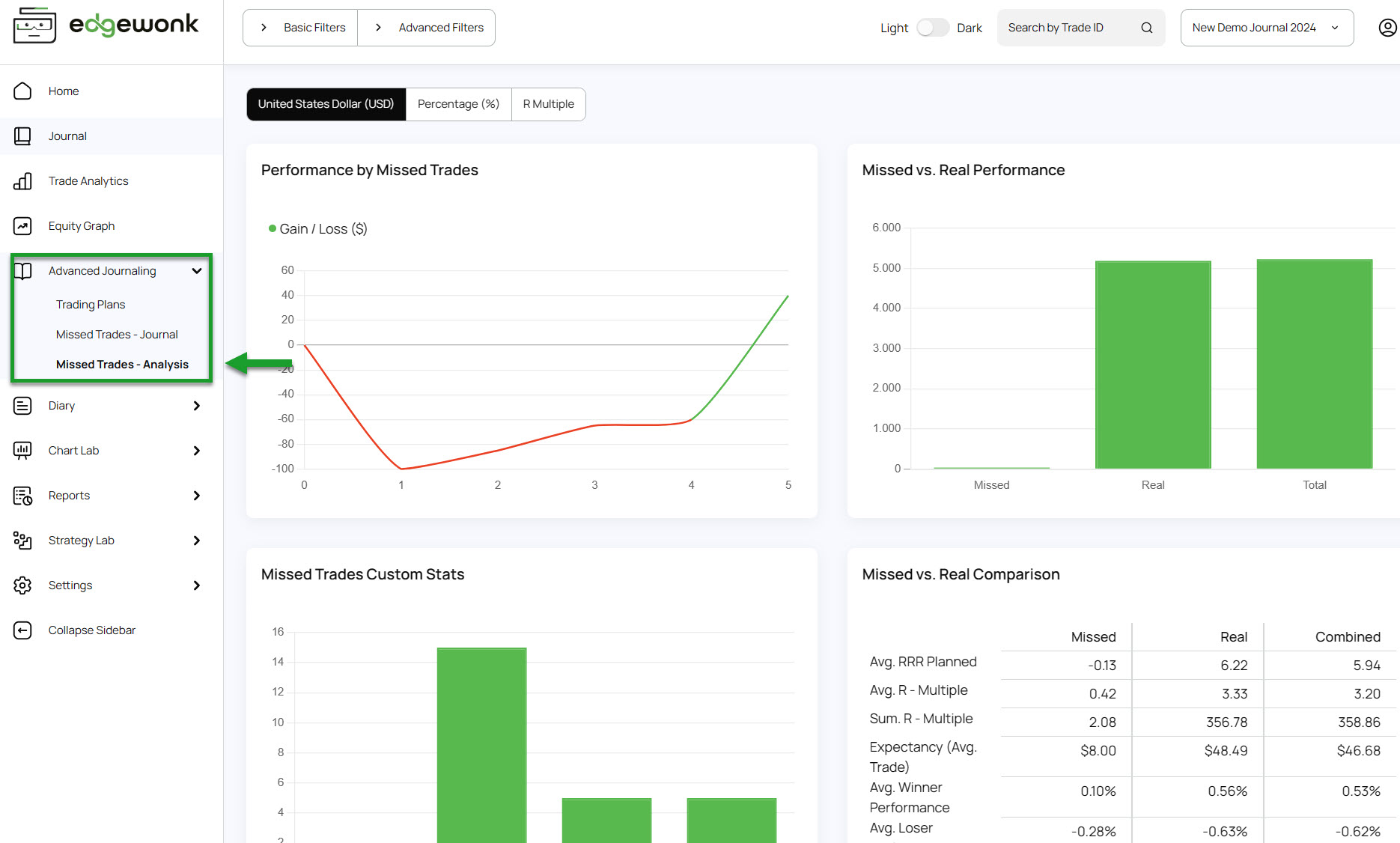The image size is (1400, 843).
Task: Click the Collapse Sidebar label
Action: (x=92, y=630)
